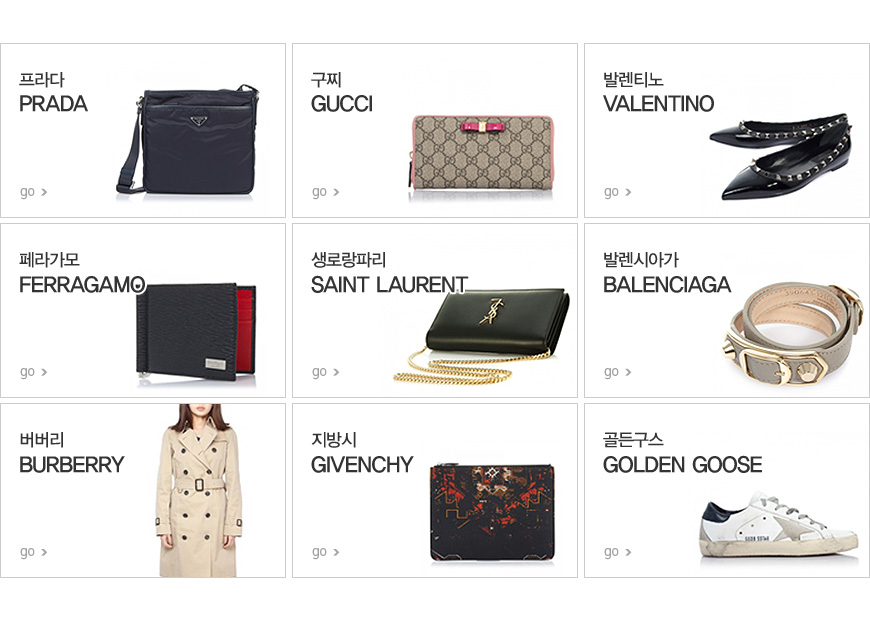
Task: Click the BALENCIAGA brand title
Action: coord(667,285)
